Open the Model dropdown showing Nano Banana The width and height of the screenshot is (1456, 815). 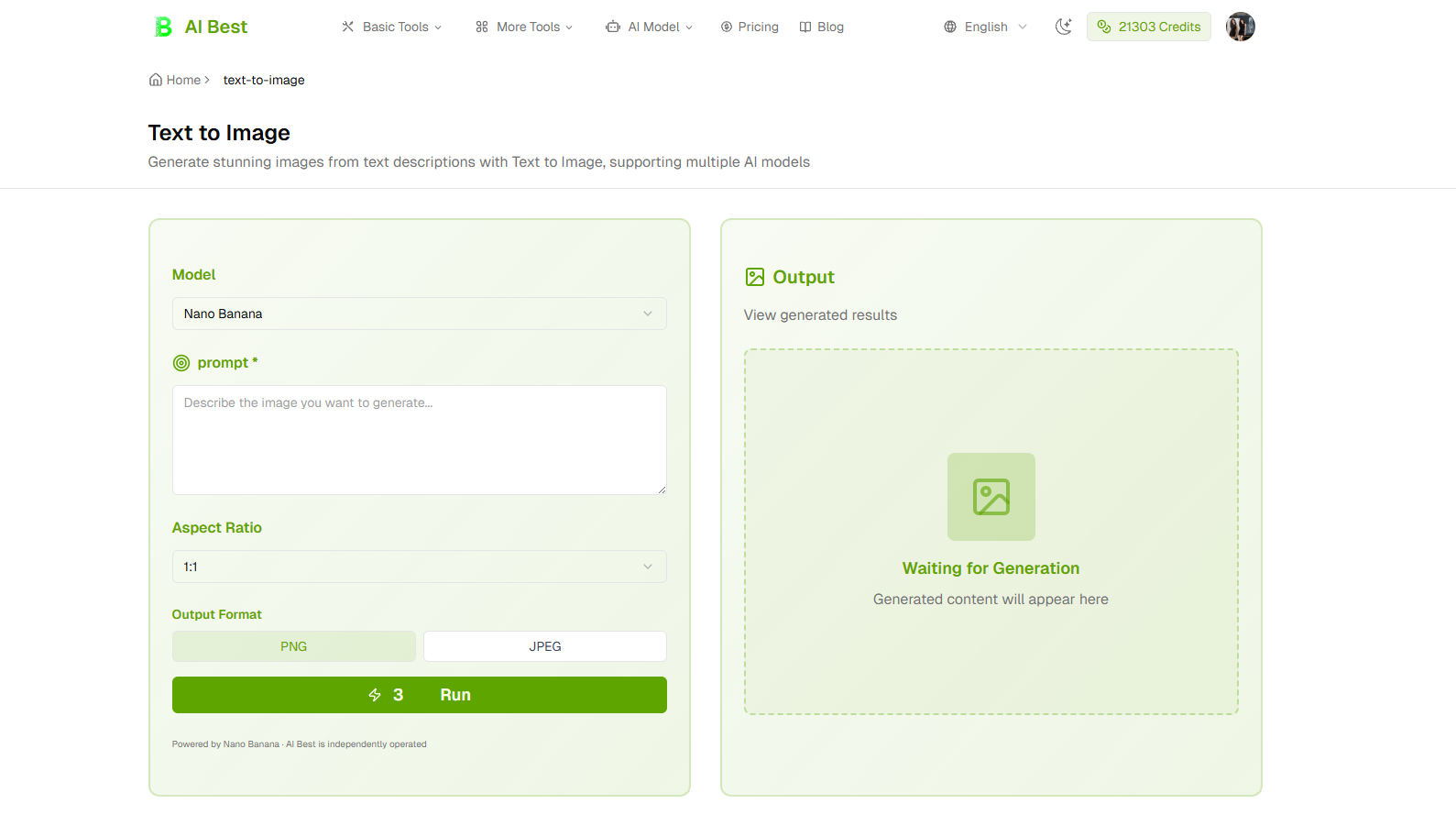[419, 314]
